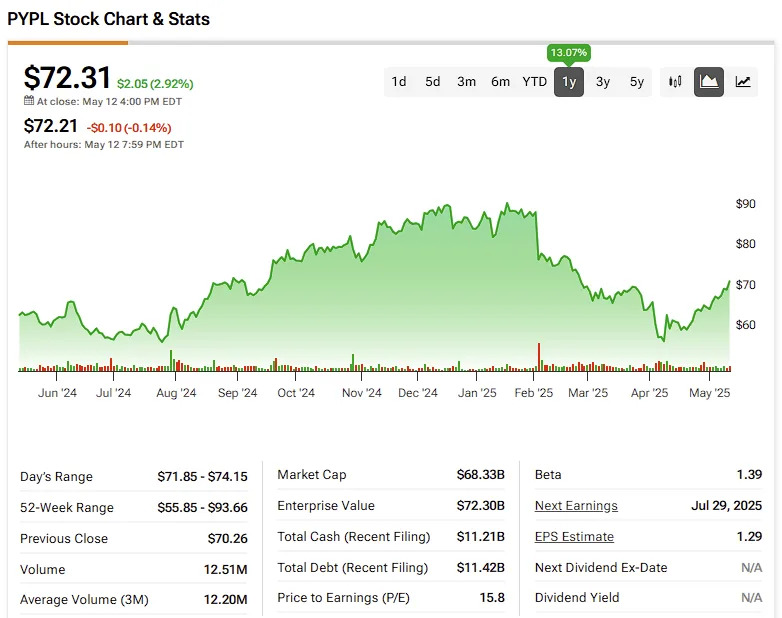Select the 3y time range

pos(602,81)
